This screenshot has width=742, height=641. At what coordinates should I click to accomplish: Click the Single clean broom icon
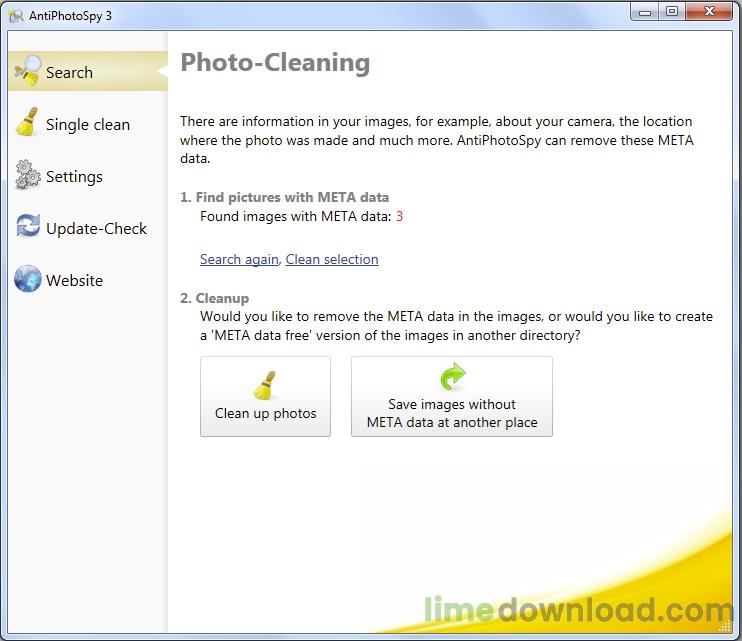pos(27,123)
